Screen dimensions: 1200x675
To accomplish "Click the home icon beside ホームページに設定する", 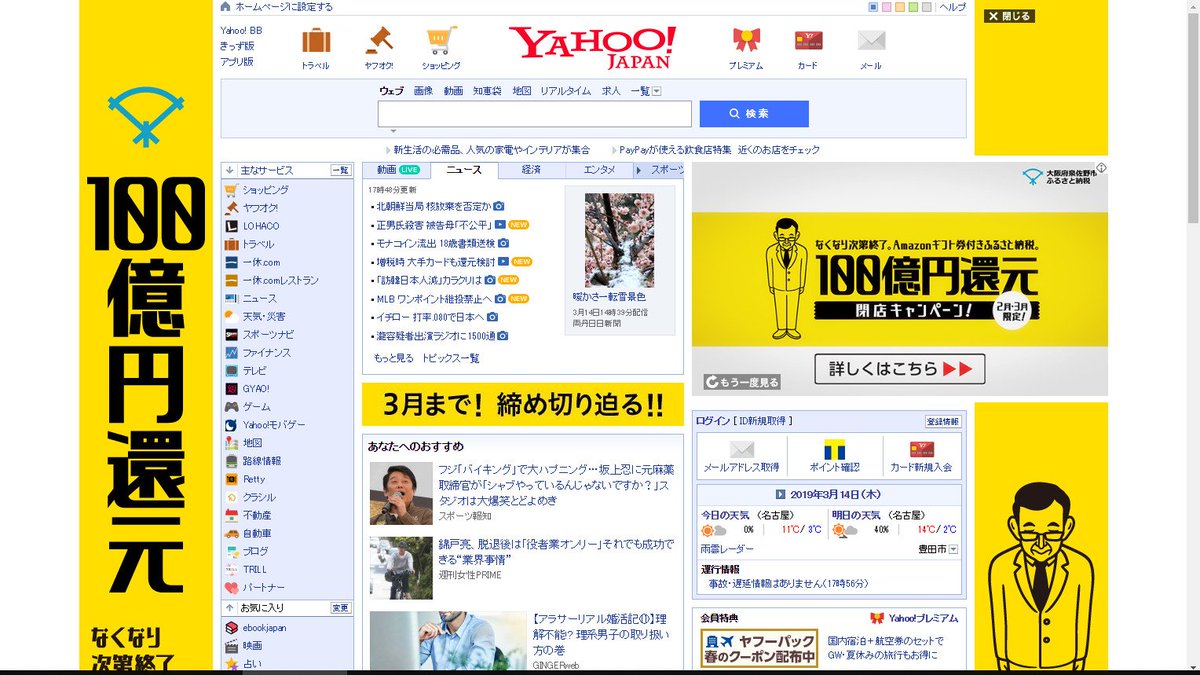I will [x=225, y=7].
